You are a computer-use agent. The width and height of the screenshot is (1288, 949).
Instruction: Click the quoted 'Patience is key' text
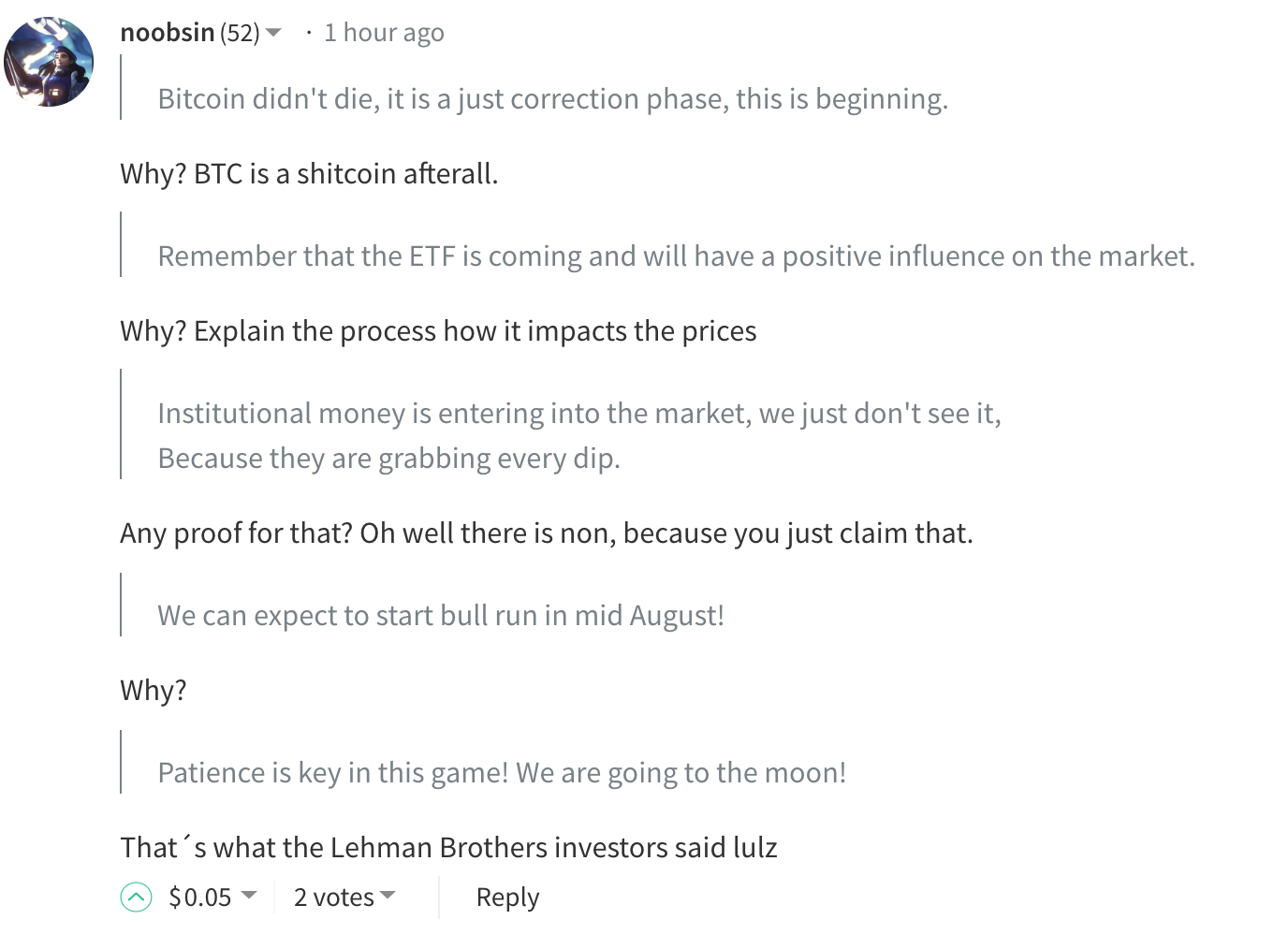click(502, 772)
